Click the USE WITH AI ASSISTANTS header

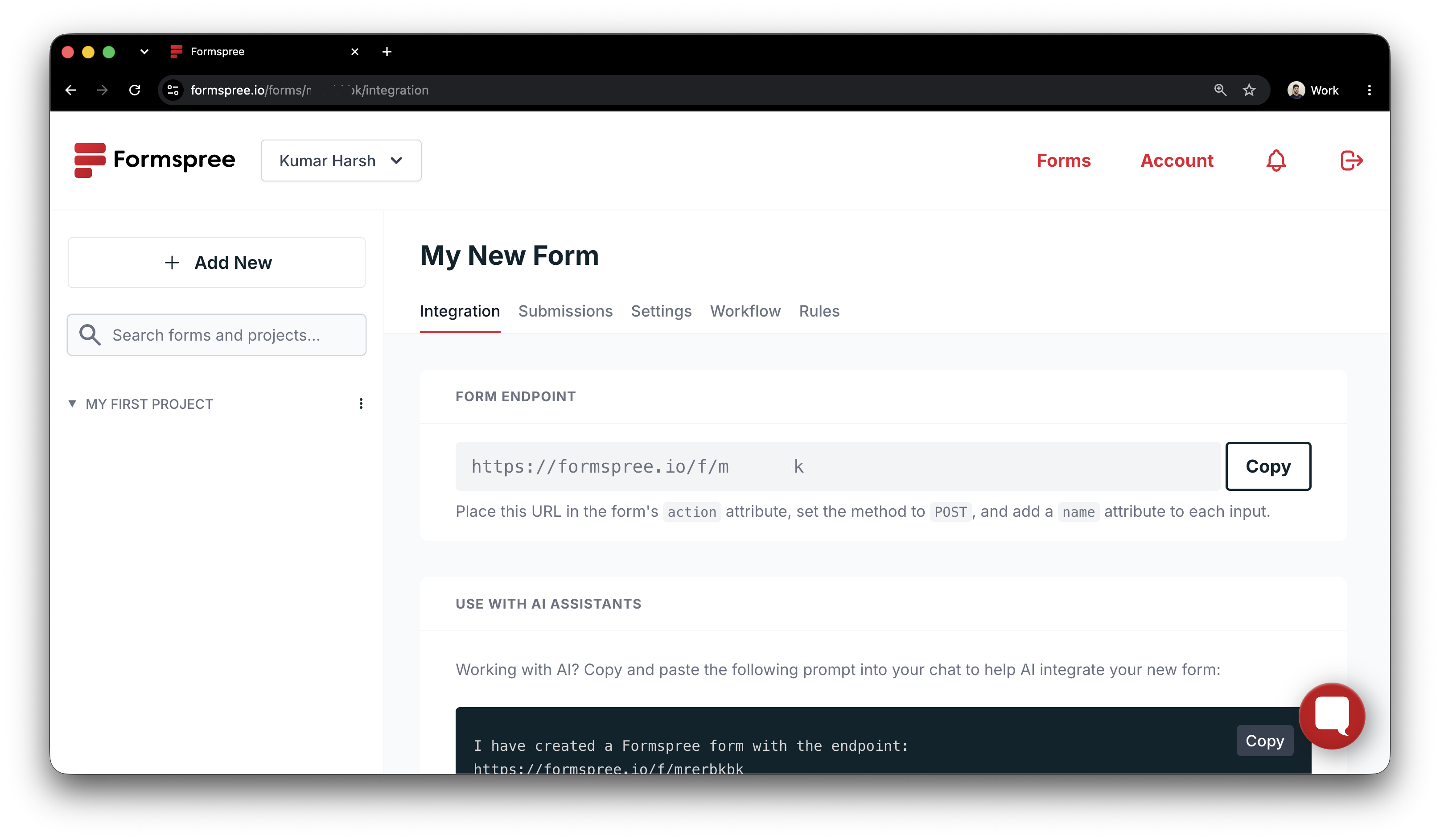[x=548, y=604]
